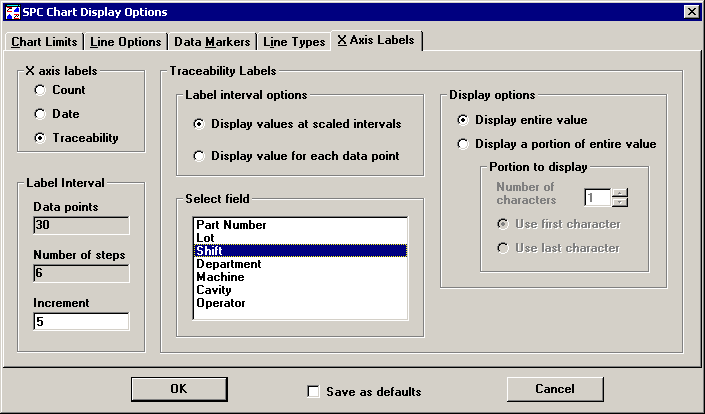Choose Date for X axis labels
705x414 pixels.
click(x=40, y=114)
